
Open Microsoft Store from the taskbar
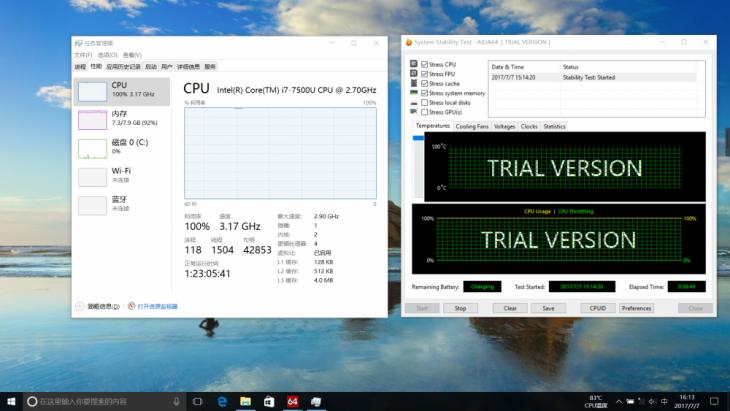click(269, 401)
